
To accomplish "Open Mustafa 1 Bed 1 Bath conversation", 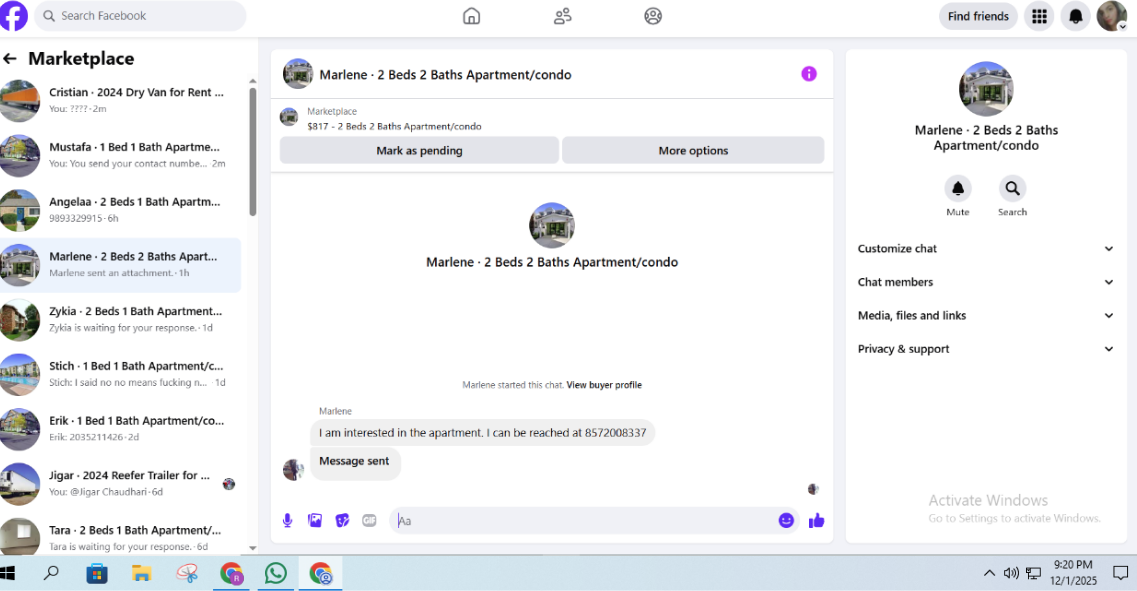I will (120, 155).
